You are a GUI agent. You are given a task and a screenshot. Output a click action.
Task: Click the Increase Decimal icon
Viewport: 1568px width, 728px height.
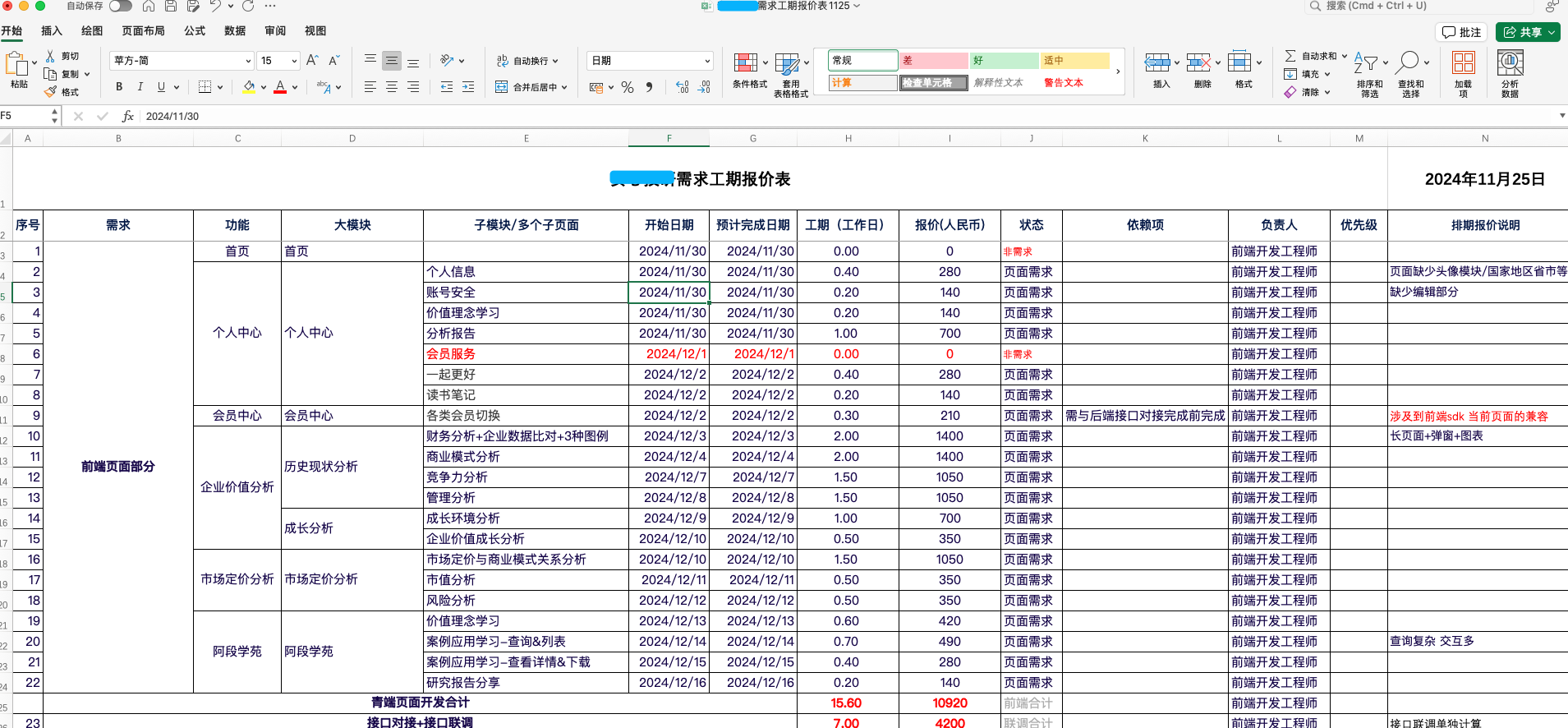(x=683, y=87)
